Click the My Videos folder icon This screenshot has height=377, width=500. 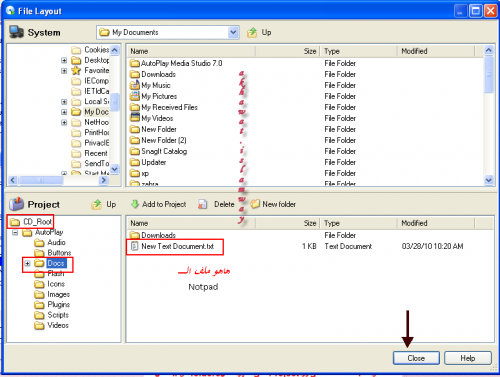(x=135, y=118)
